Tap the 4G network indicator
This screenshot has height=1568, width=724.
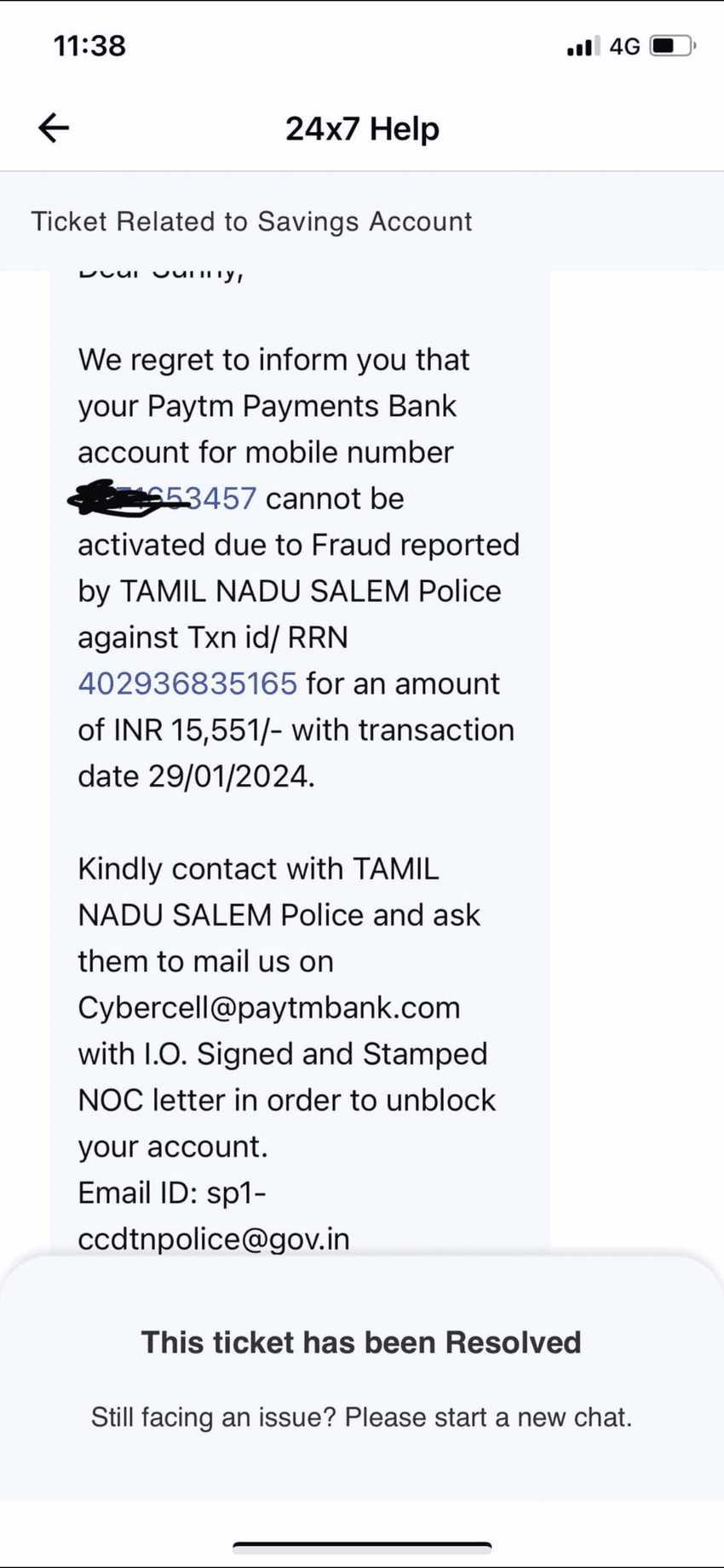[x=624, y=46]
